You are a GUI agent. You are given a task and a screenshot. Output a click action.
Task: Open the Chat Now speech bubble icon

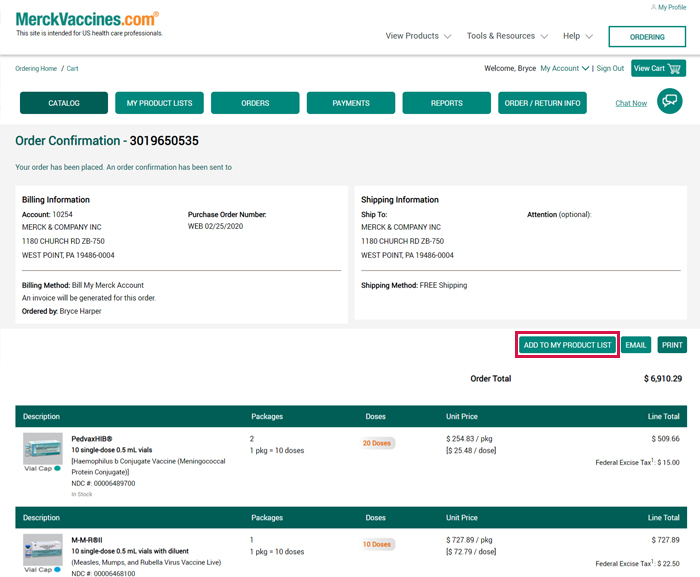click(x=670, y=101)
